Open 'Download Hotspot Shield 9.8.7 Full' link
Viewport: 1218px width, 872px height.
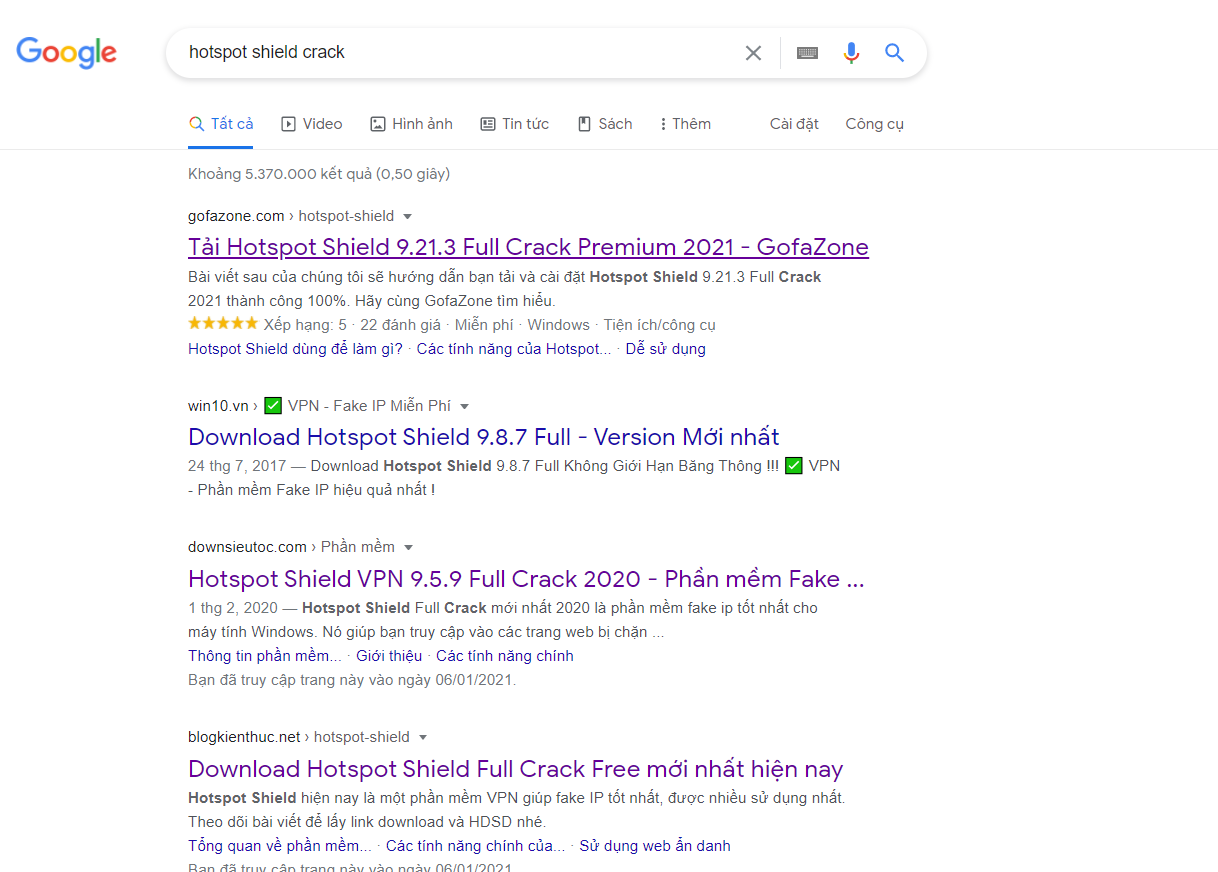pyautogui.click(x=483, y=437)
